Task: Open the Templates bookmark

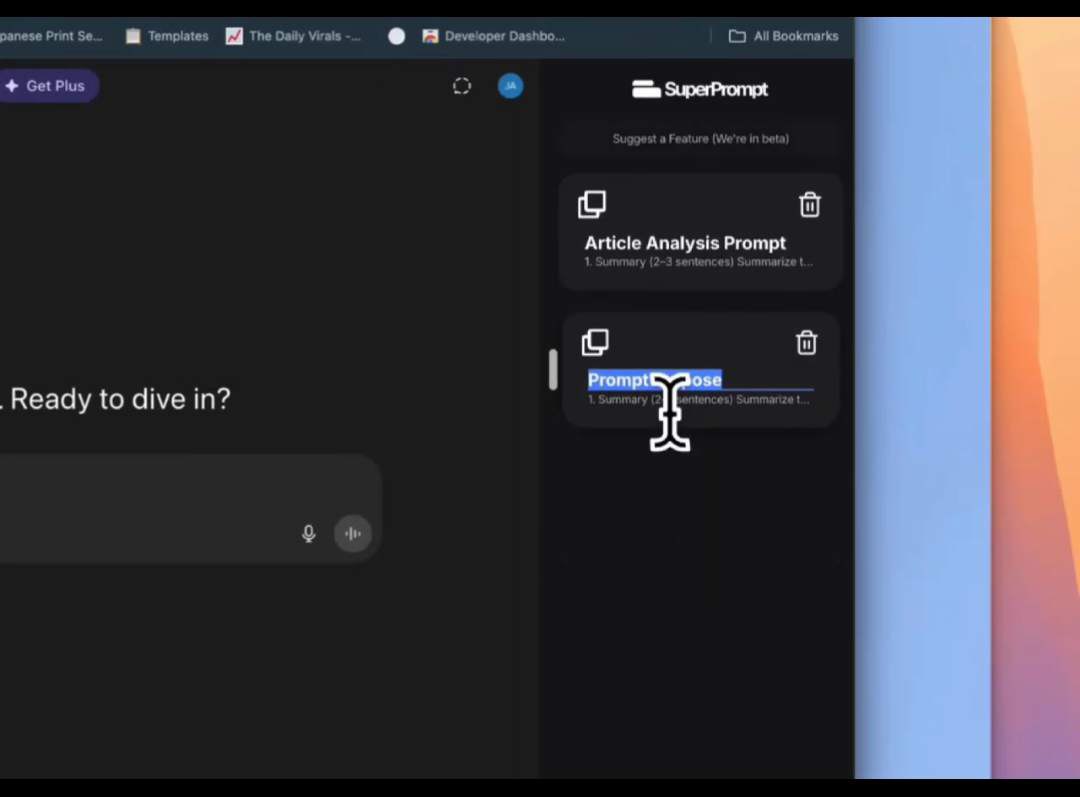Action: pos(167,36)
